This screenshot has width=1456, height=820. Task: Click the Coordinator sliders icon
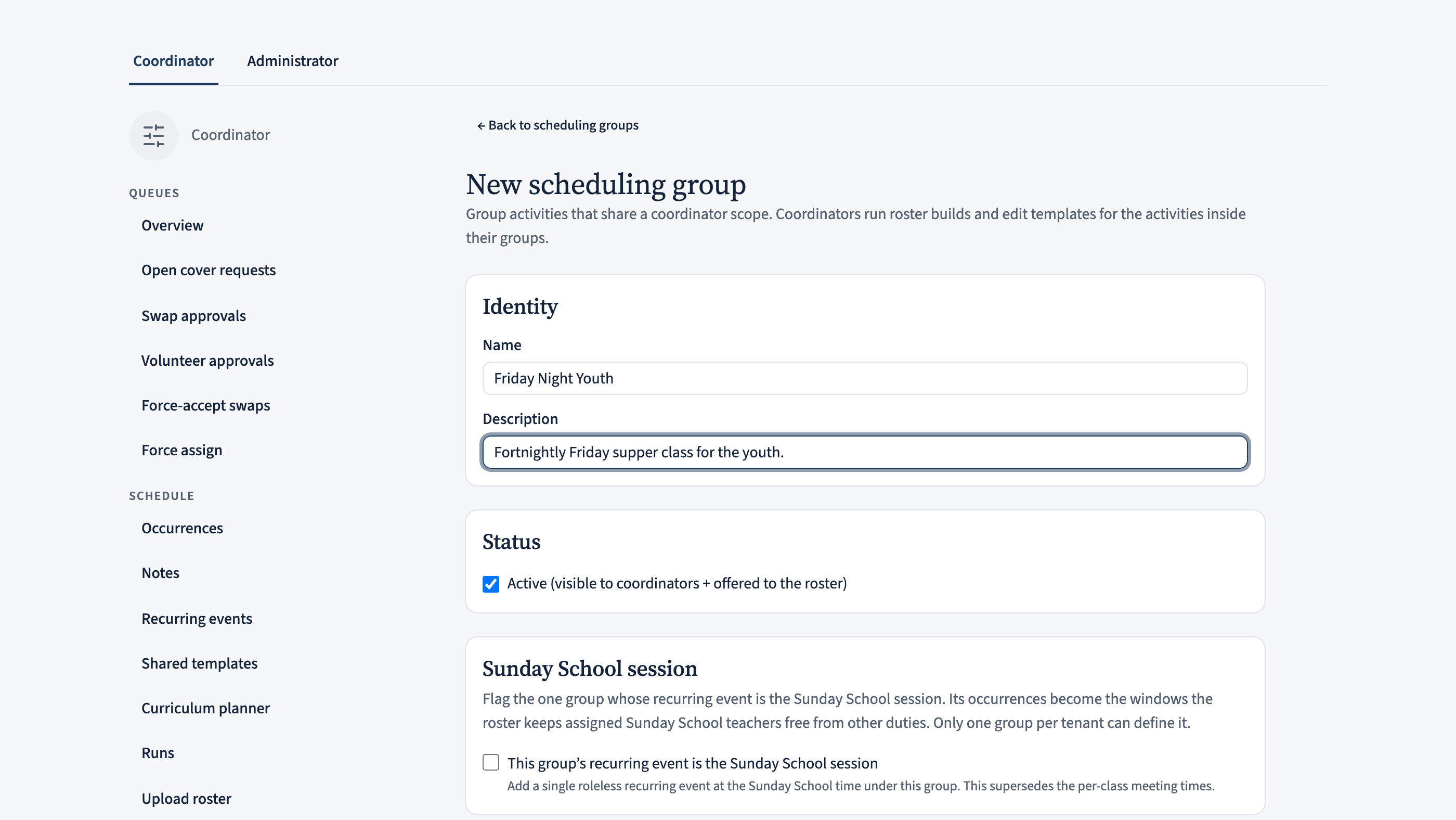point(153,135)
